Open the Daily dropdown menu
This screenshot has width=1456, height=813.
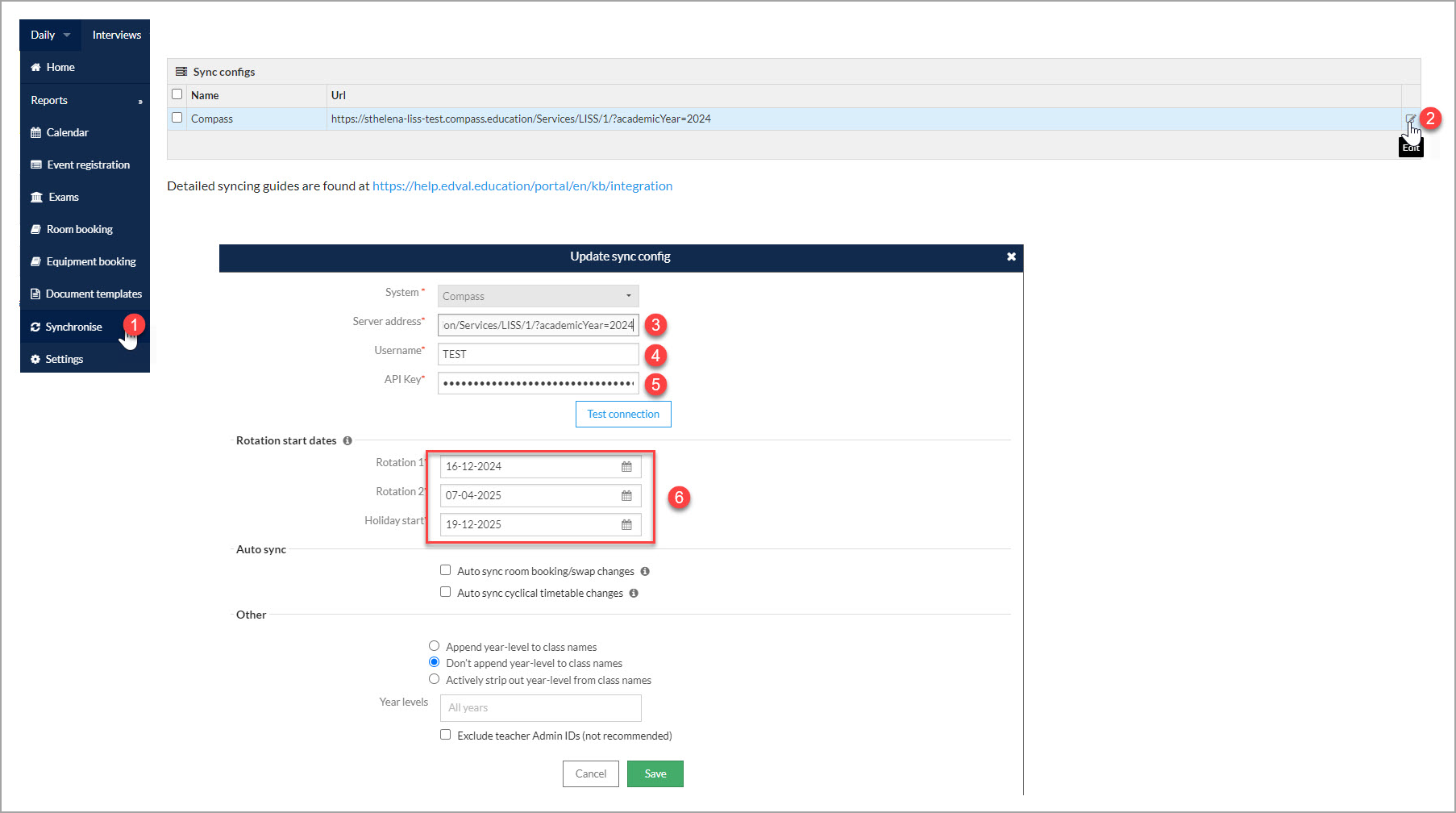[x=51, y=35]
